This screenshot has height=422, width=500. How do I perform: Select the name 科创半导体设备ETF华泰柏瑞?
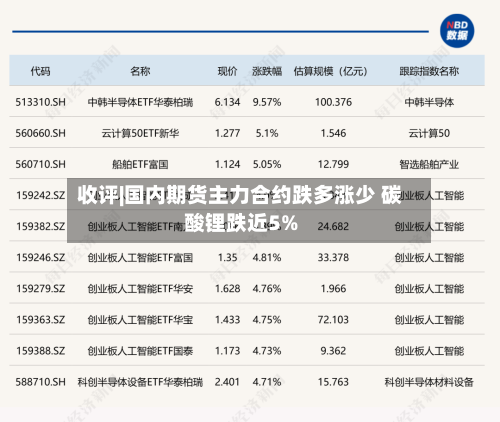(x=140, y=382)
